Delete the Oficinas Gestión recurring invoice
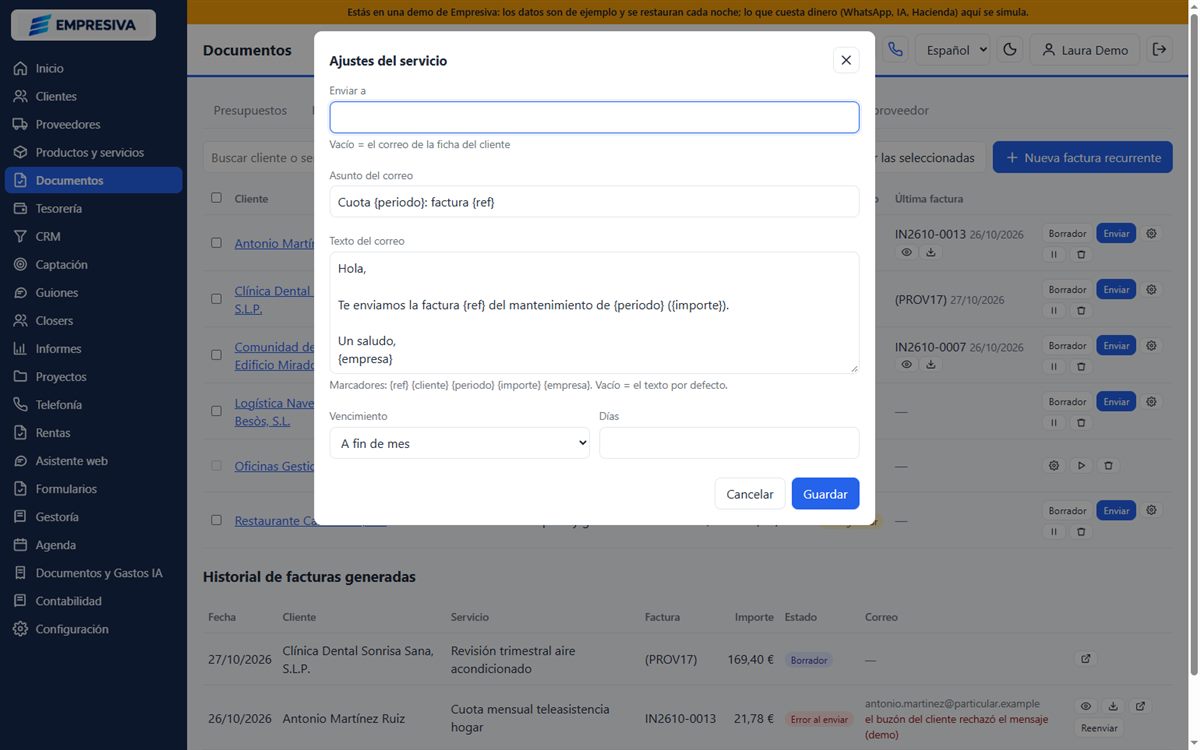Viewport: 1200px width, 750px height. pyautogui.click(x=1109, y=465)
